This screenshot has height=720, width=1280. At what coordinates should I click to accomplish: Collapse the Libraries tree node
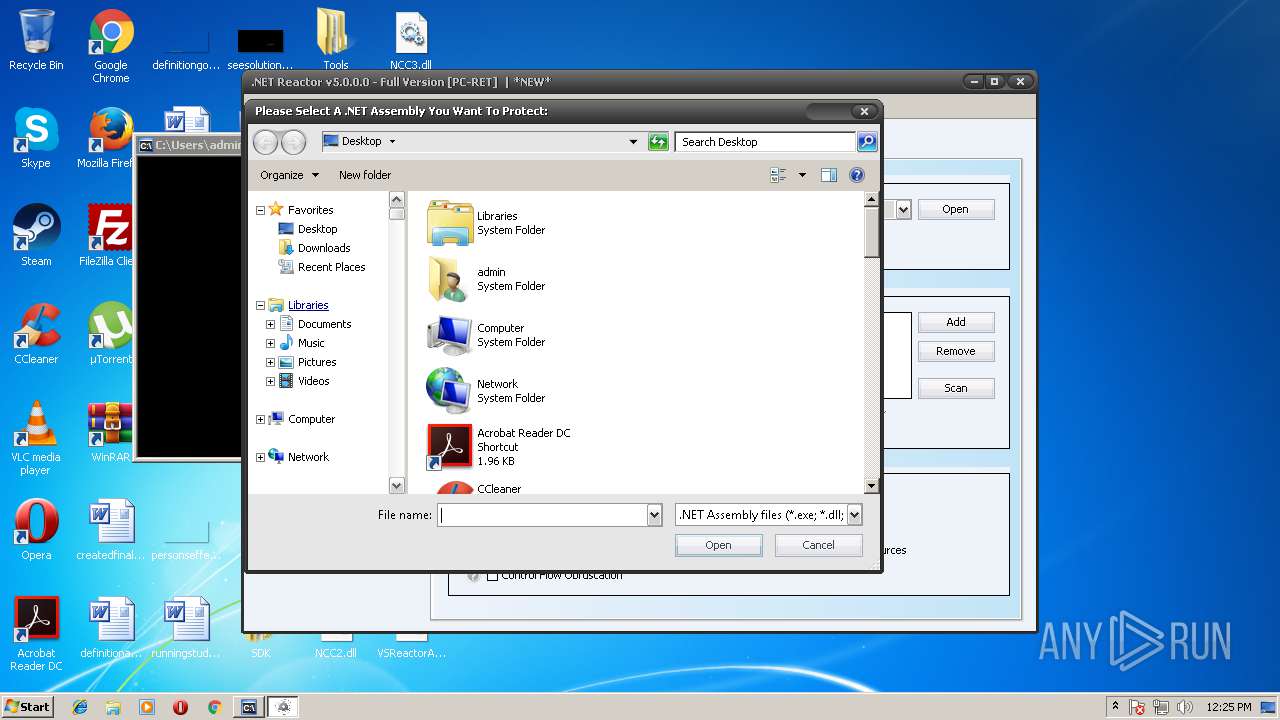coord(261,305)
